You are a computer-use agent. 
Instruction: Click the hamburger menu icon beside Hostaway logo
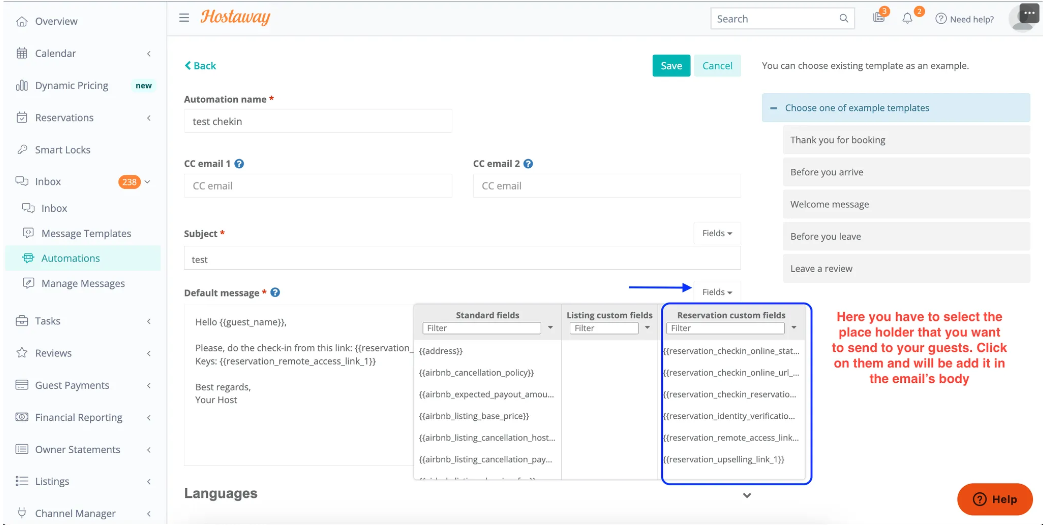click(x=184, y=18)
